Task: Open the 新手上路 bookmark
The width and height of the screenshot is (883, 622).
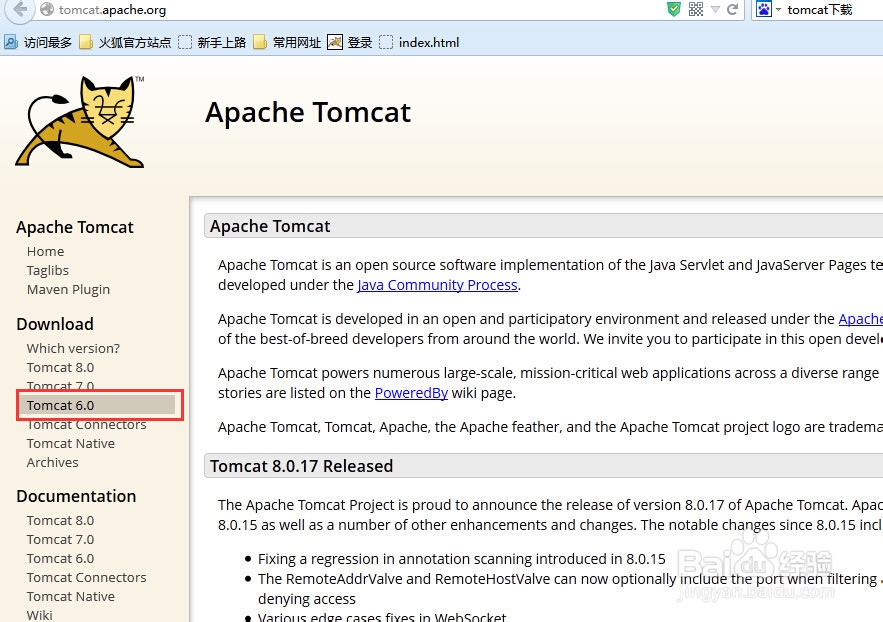Action: [212, 42]
